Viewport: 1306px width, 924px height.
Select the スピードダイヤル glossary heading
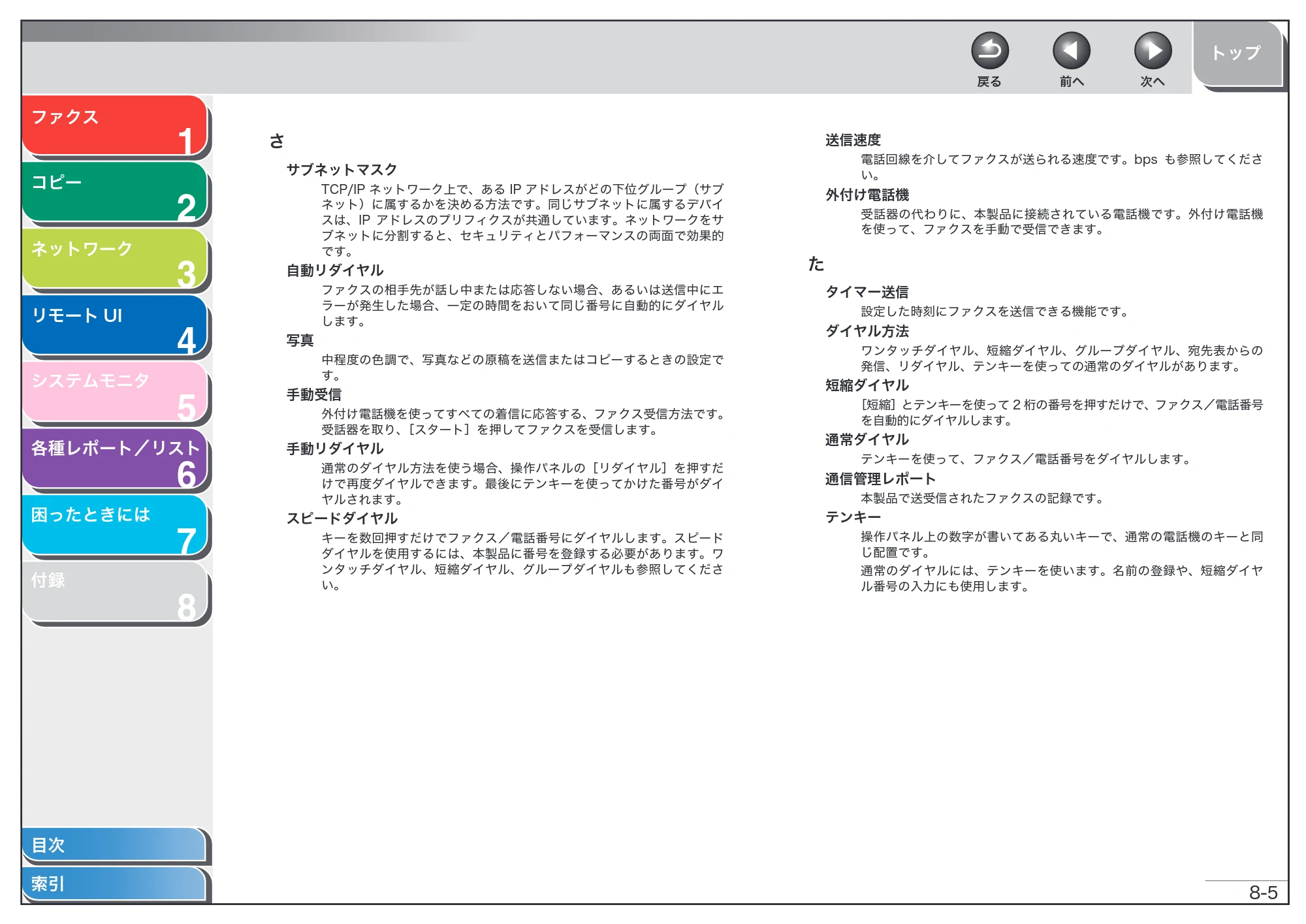point(342,518)
